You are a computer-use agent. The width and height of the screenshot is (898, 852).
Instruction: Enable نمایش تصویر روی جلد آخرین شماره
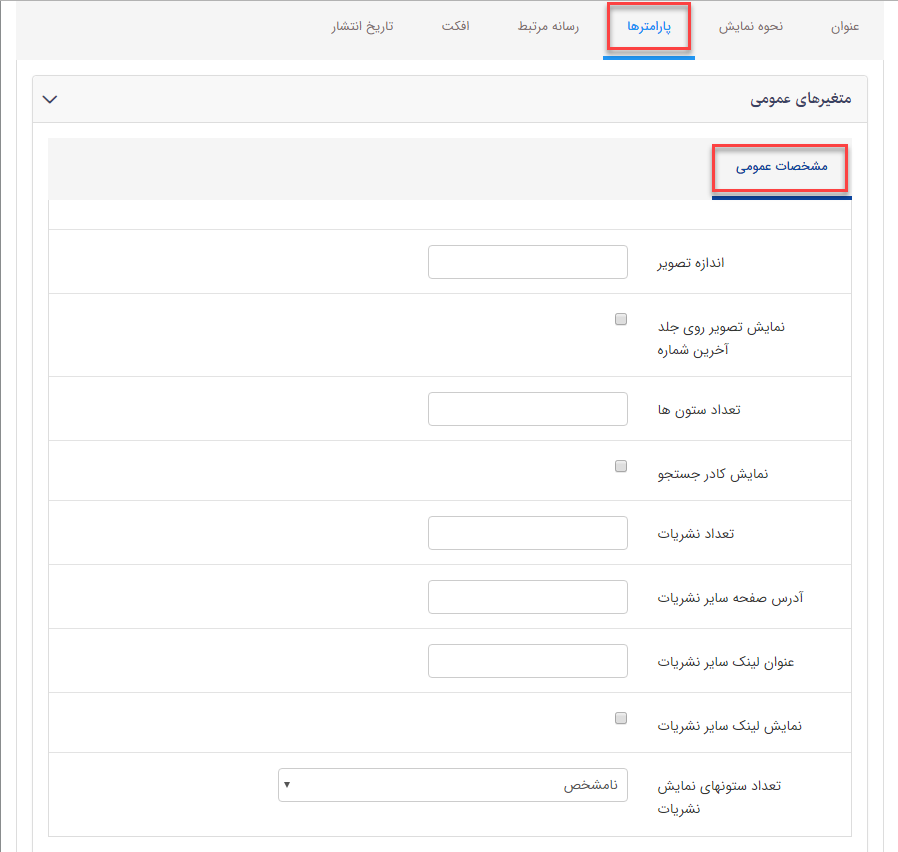(x=621, y=319)
